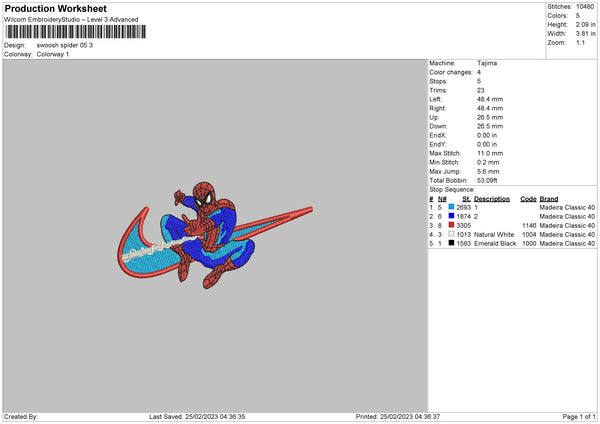This screenshot has width=600, height=424.
Task: Click the Machine value 'Tajima'
Action: (x=487, y=63)
